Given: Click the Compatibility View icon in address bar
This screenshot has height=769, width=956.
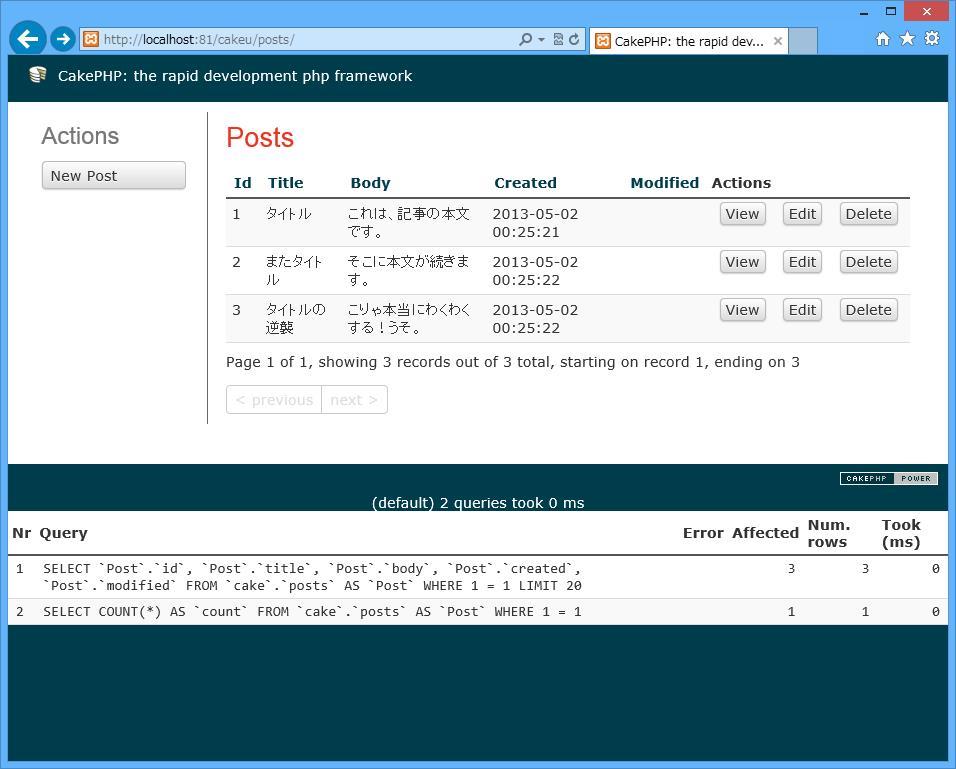Looking at the screenshot, I should point(558,40).
